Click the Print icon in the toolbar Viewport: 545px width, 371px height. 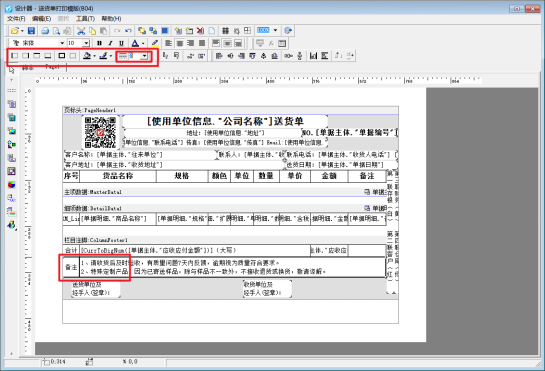(45, 31)
